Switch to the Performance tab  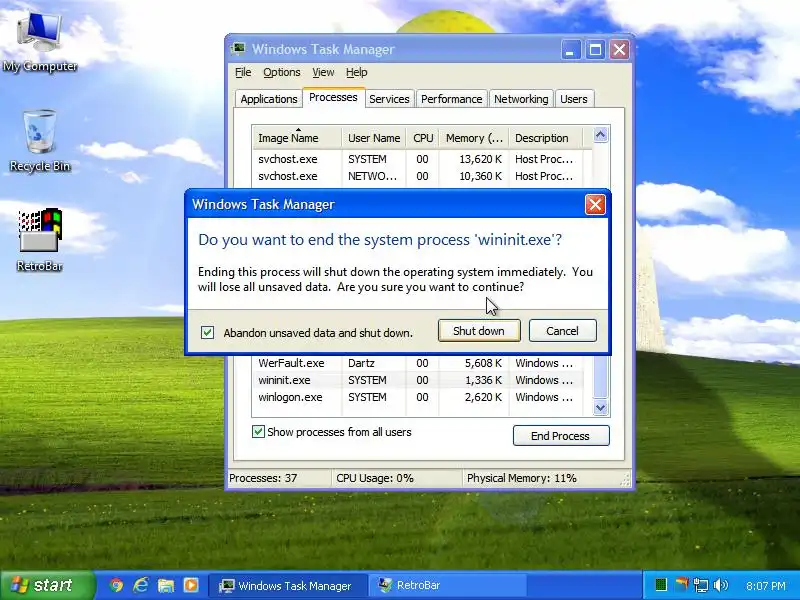pyautogui.click(x=452, y=99)
